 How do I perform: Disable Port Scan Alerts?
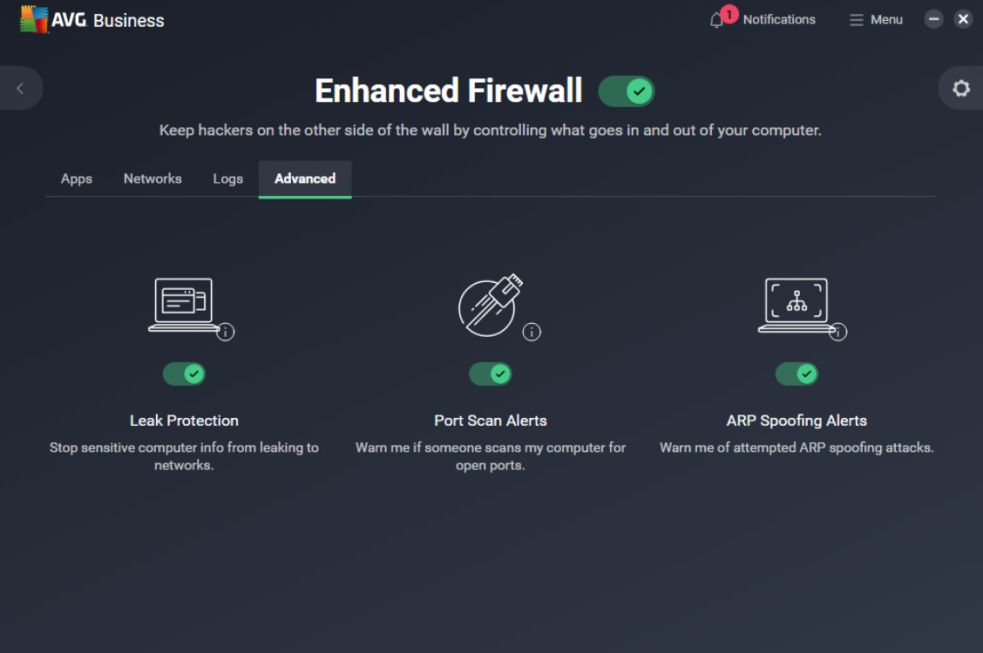pyautogui.click(x=490, y=373)
